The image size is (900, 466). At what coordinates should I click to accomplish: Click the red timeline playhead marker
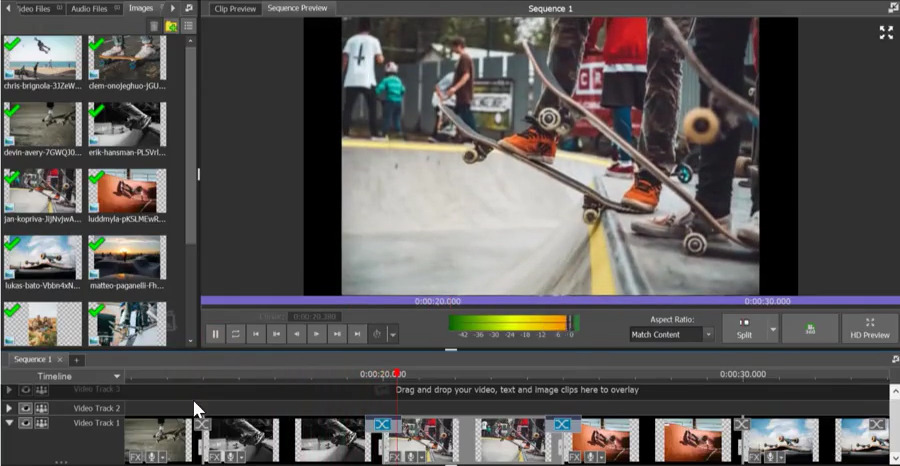(x=397, y=373)
